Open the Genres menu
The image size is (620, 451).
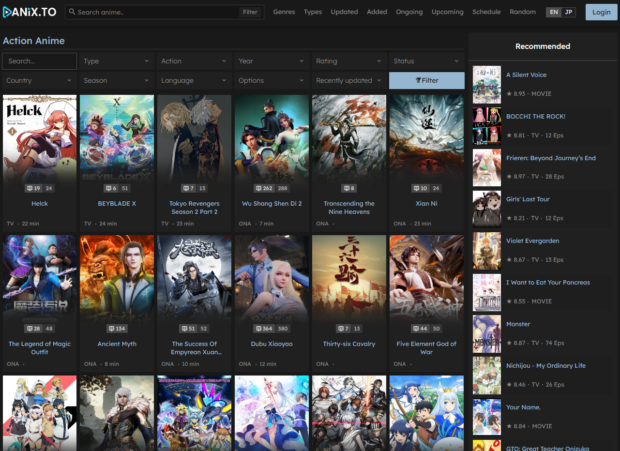[284, 12]
